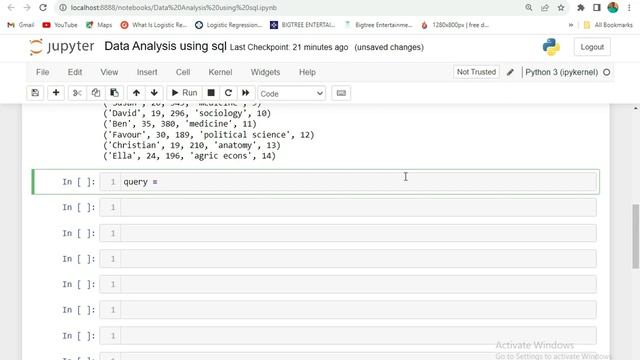Share this page icon in address bar

545,8
